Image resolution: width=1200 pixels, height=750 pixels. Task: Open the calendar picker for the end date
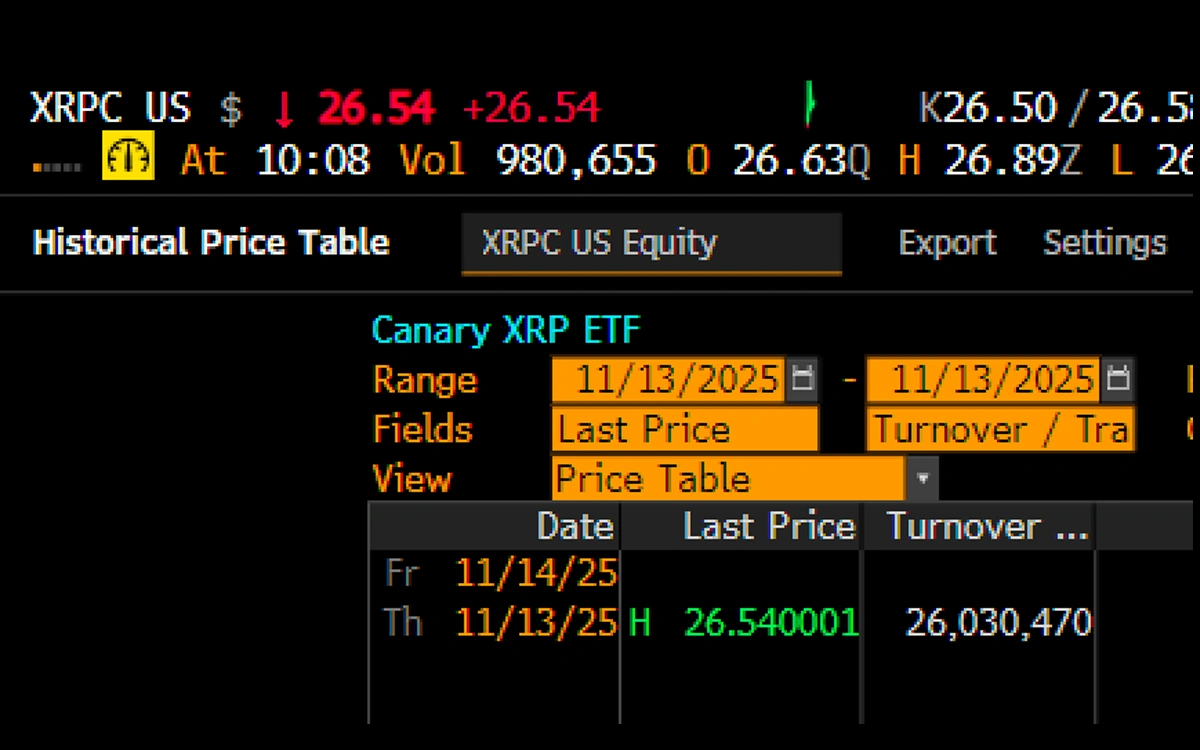click(1118, 379)
